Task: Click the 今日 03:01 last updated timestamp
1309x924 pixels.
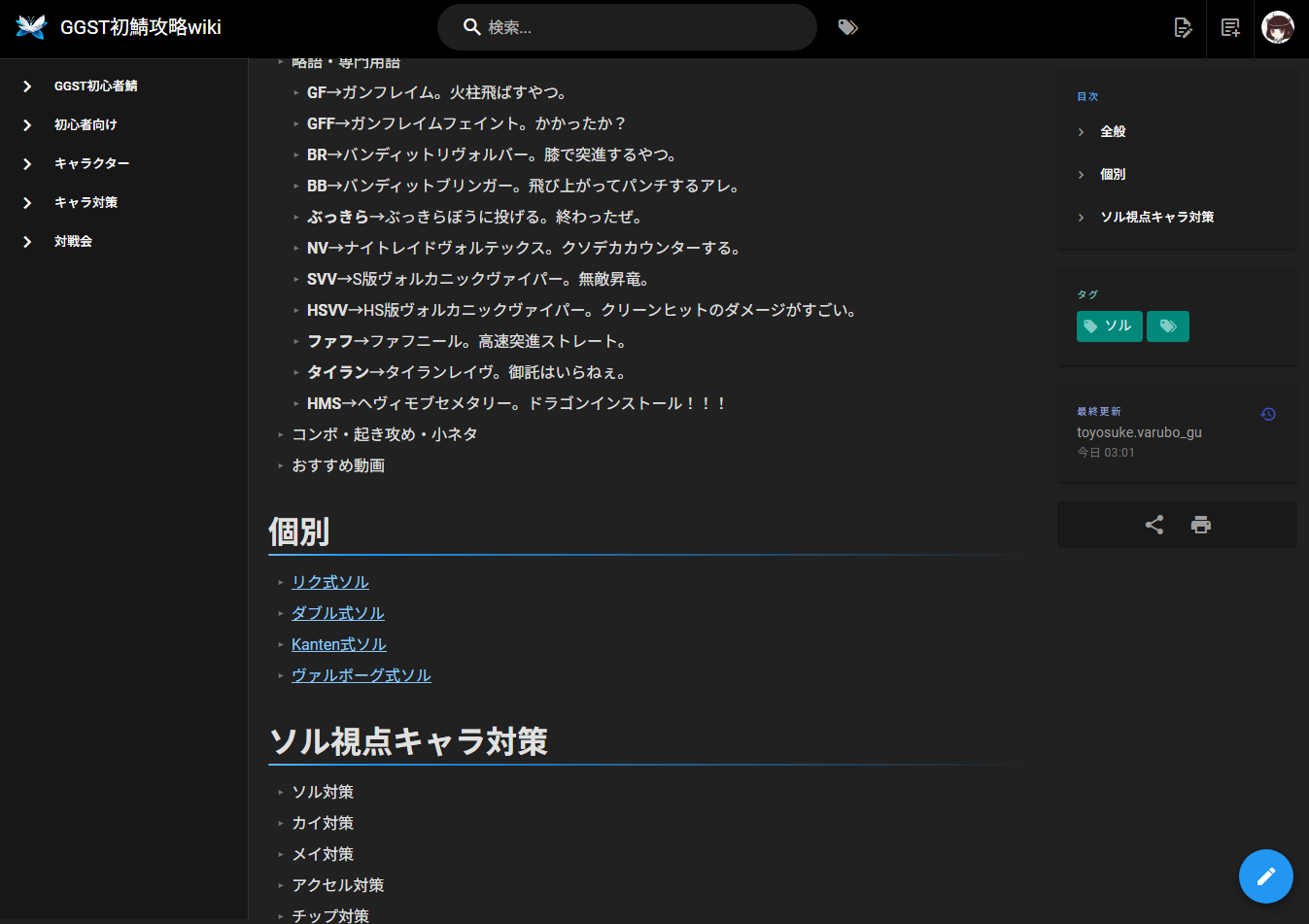Action: pyautogui.click(x=1106, y=453)
